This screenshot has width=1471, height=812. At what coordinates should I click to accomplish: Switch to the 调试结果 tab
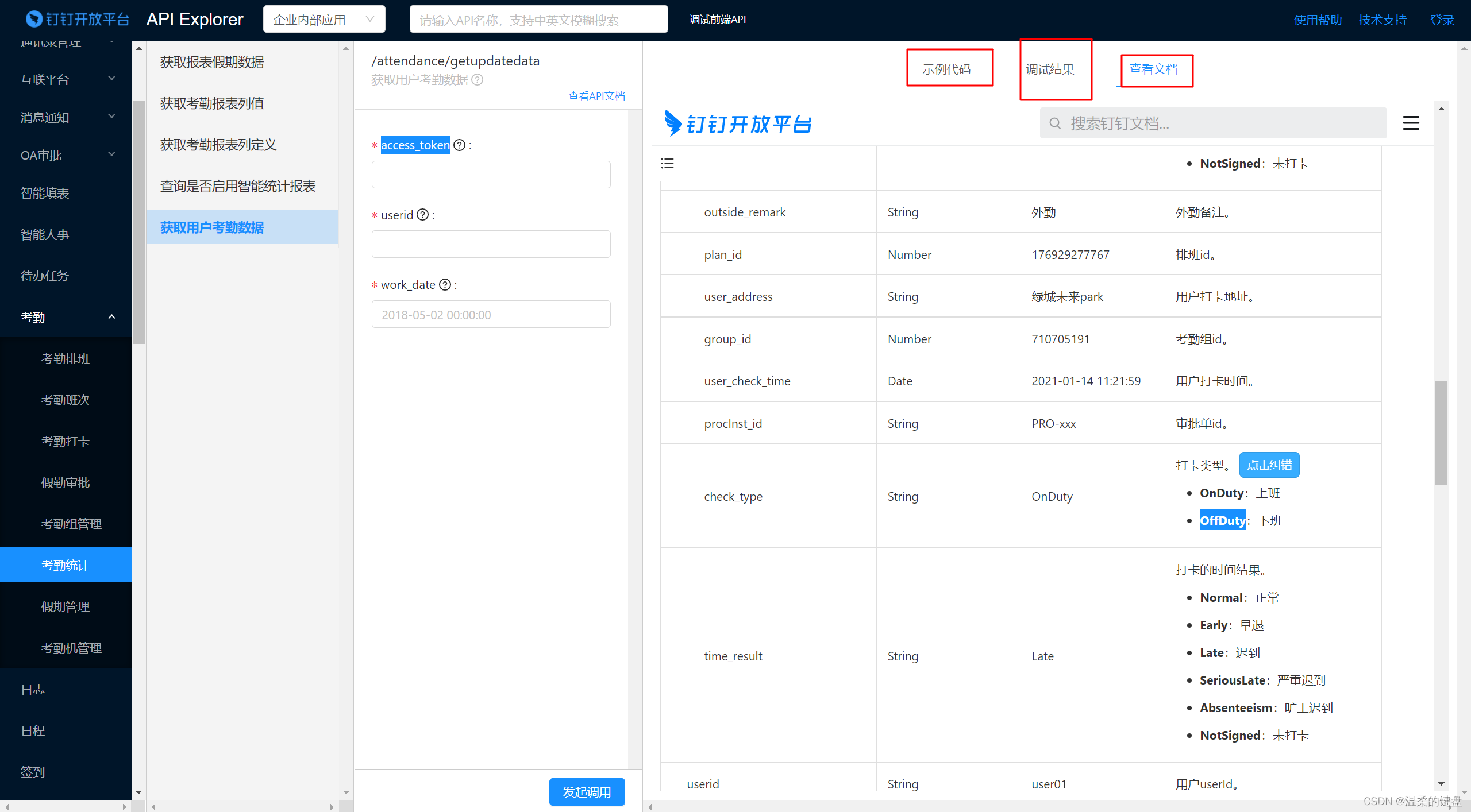(x=1050, y=69)
